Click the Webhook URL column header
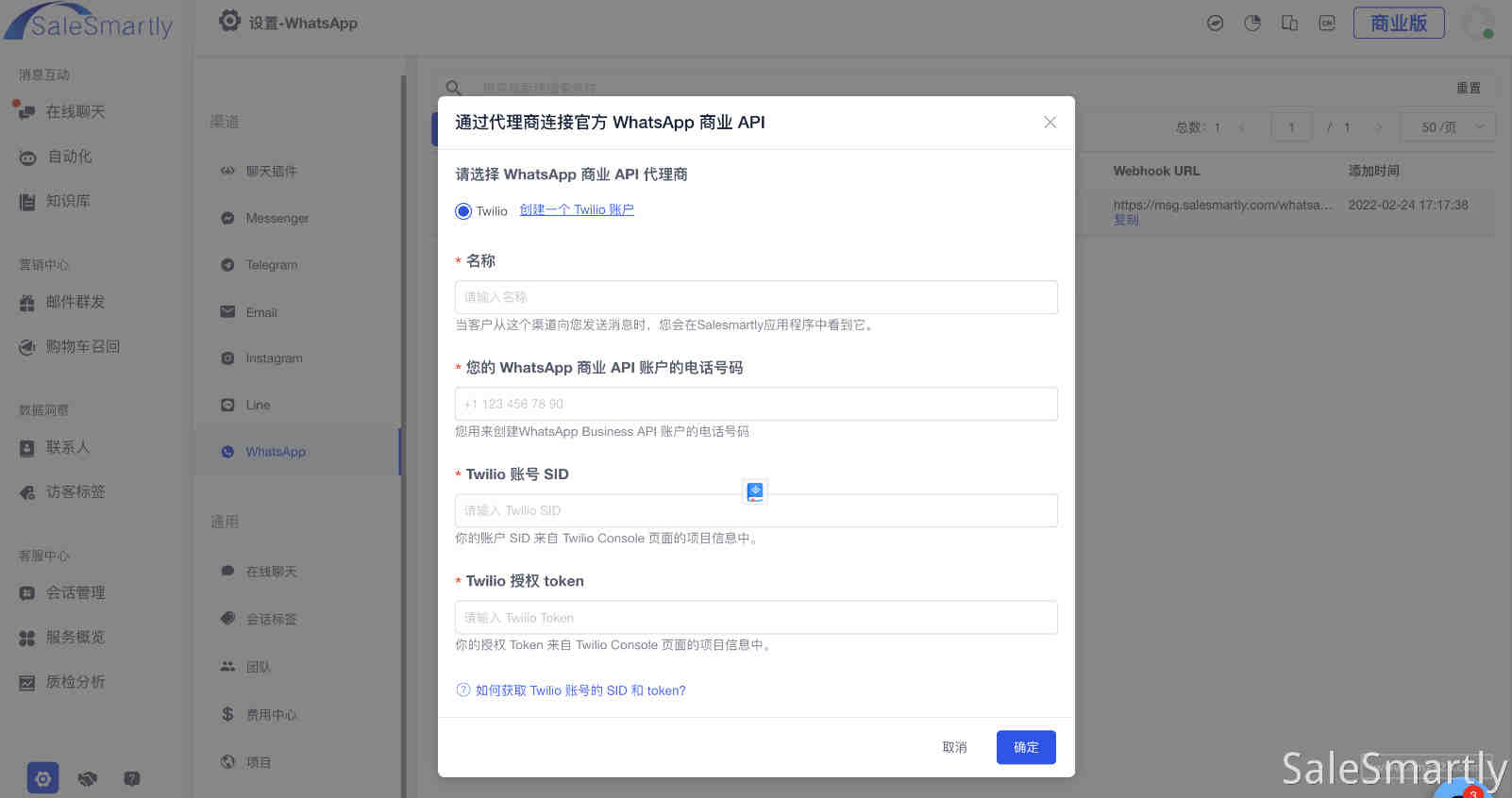This screenshot has height=798, width=1512. tap(1156, 171)
